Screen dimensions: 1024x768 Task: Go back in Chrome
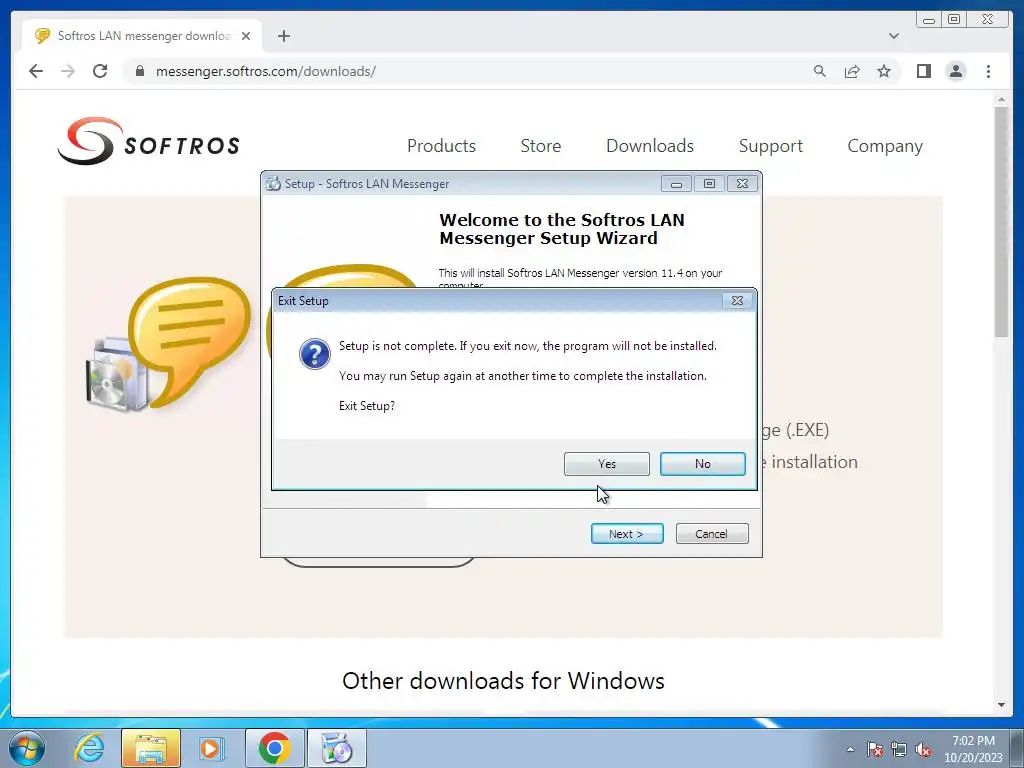pos(36,71)
